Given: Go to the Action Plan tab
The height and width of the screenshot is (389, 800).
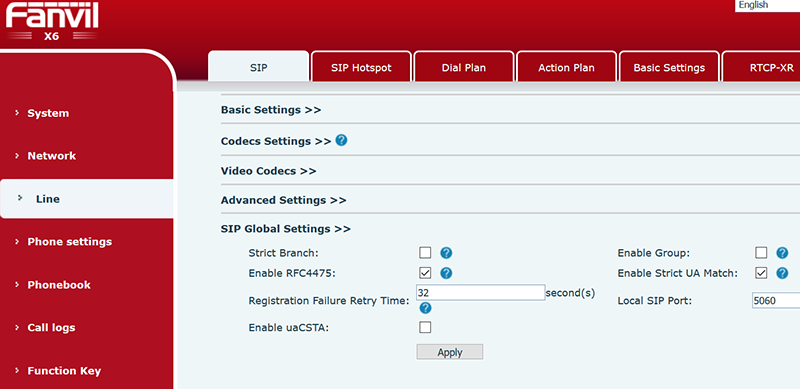Looking at the screenshot, I should point(566,67).
